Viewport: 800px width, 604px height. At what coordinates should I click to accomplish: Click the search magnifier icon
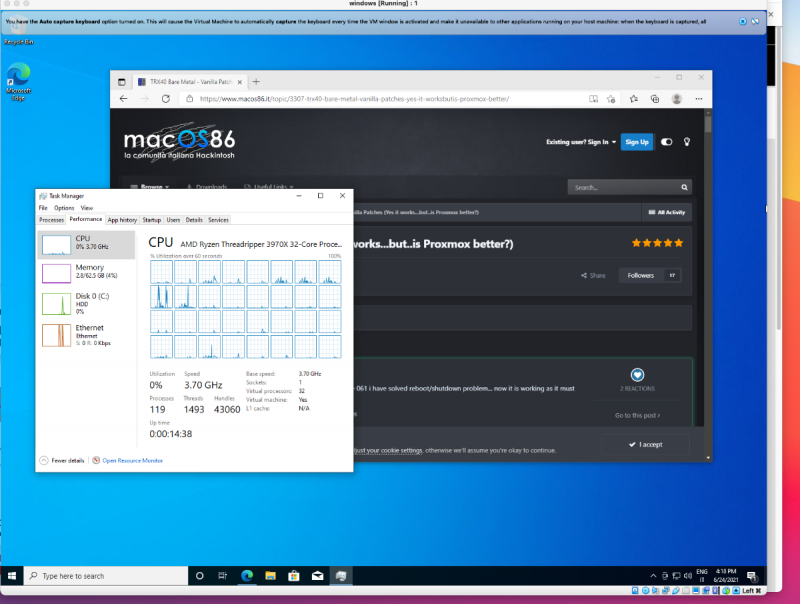pos(684,187)
